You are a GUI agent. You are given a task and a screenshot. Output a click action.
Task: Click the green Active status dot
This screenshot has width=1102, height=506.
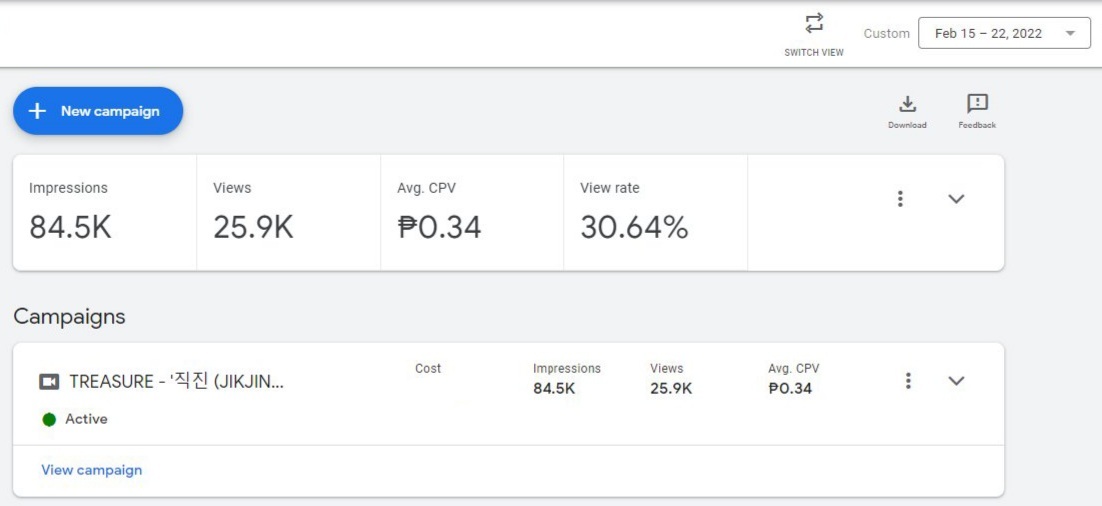click(x=48, y=420)
